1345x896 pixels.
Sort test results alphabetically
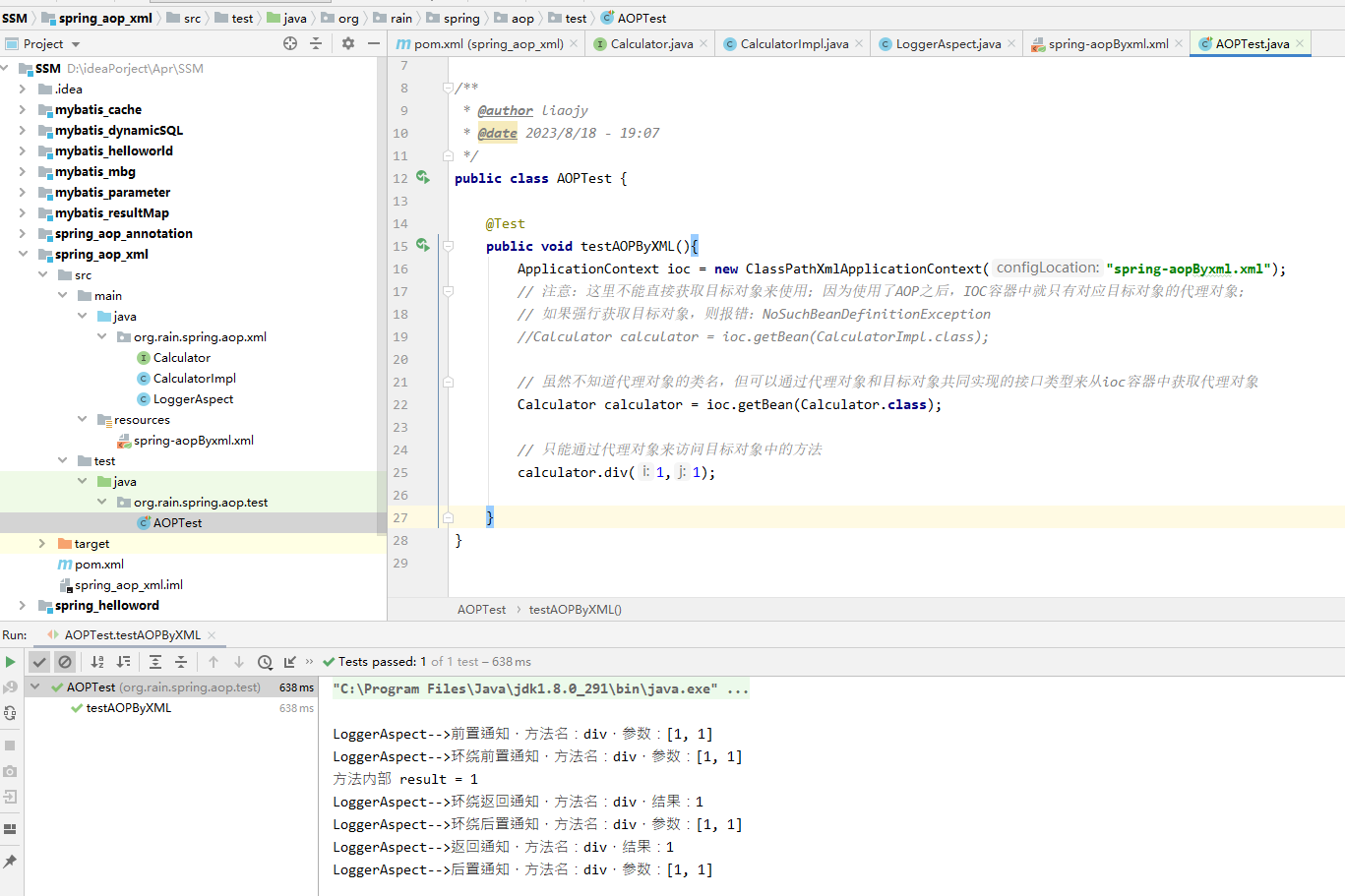pyautogui.click(x=97, y=662)
